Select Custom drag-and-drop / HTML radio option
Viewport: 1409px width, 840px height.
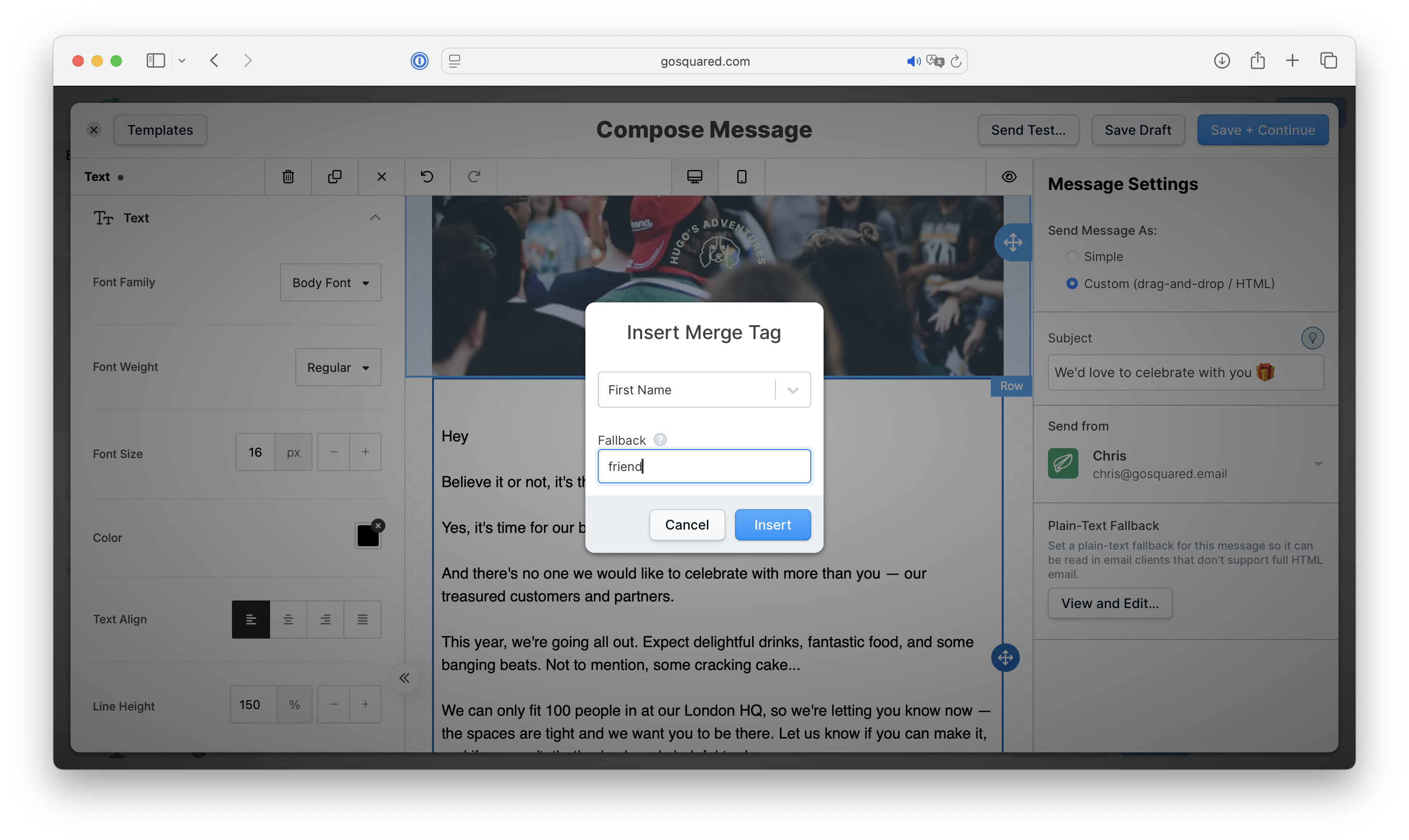click(1072, 284)
